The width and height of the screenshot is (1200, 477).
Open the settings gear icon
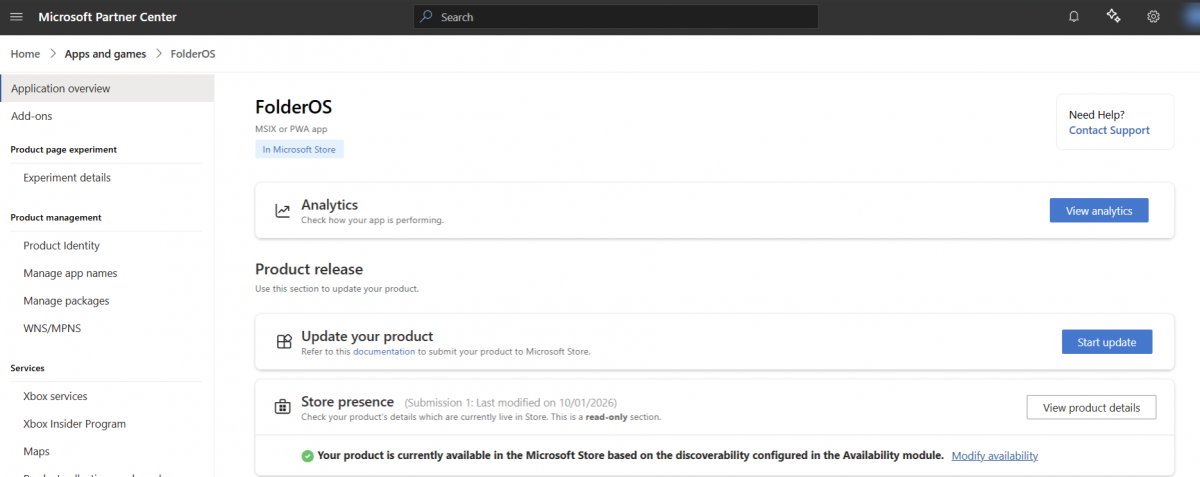(x=1153, y=17)
